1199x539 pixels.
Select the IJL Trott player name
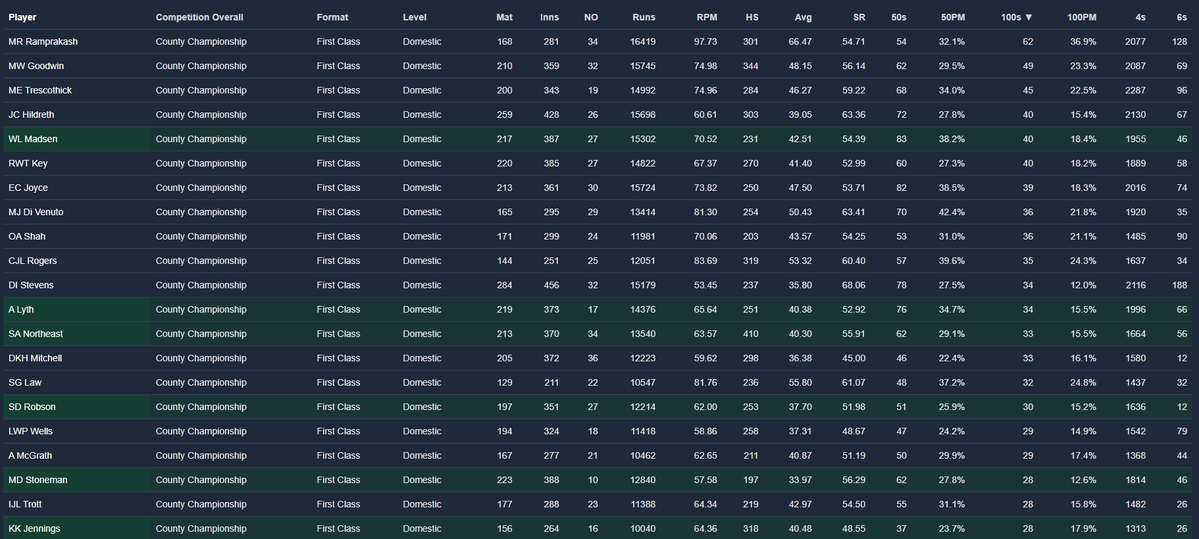click(x=26, y=505)
